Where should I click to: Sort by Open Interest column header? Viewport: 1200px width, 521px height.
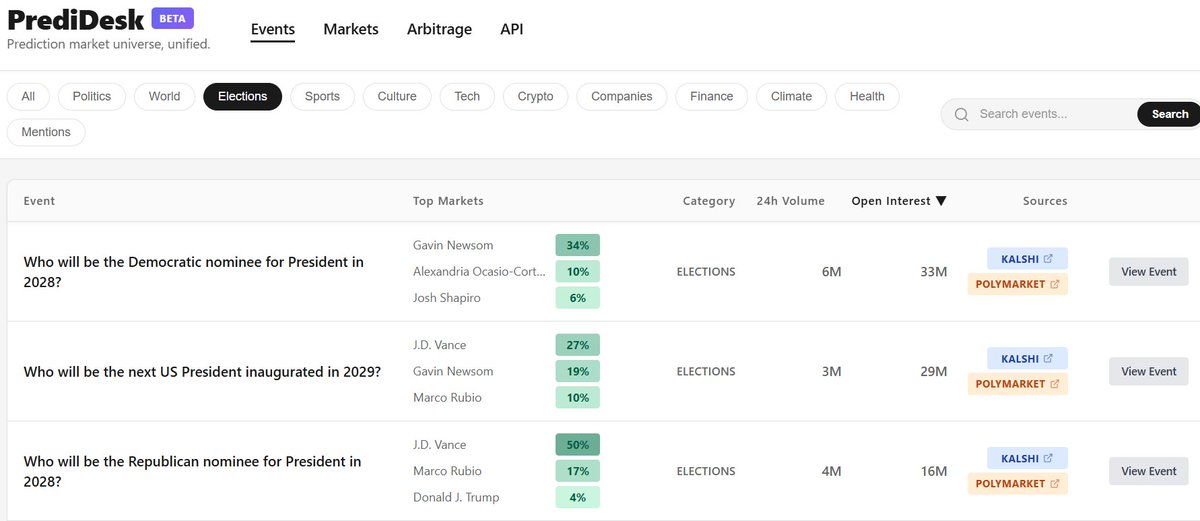pyautogui.click(x=898, y=201)
